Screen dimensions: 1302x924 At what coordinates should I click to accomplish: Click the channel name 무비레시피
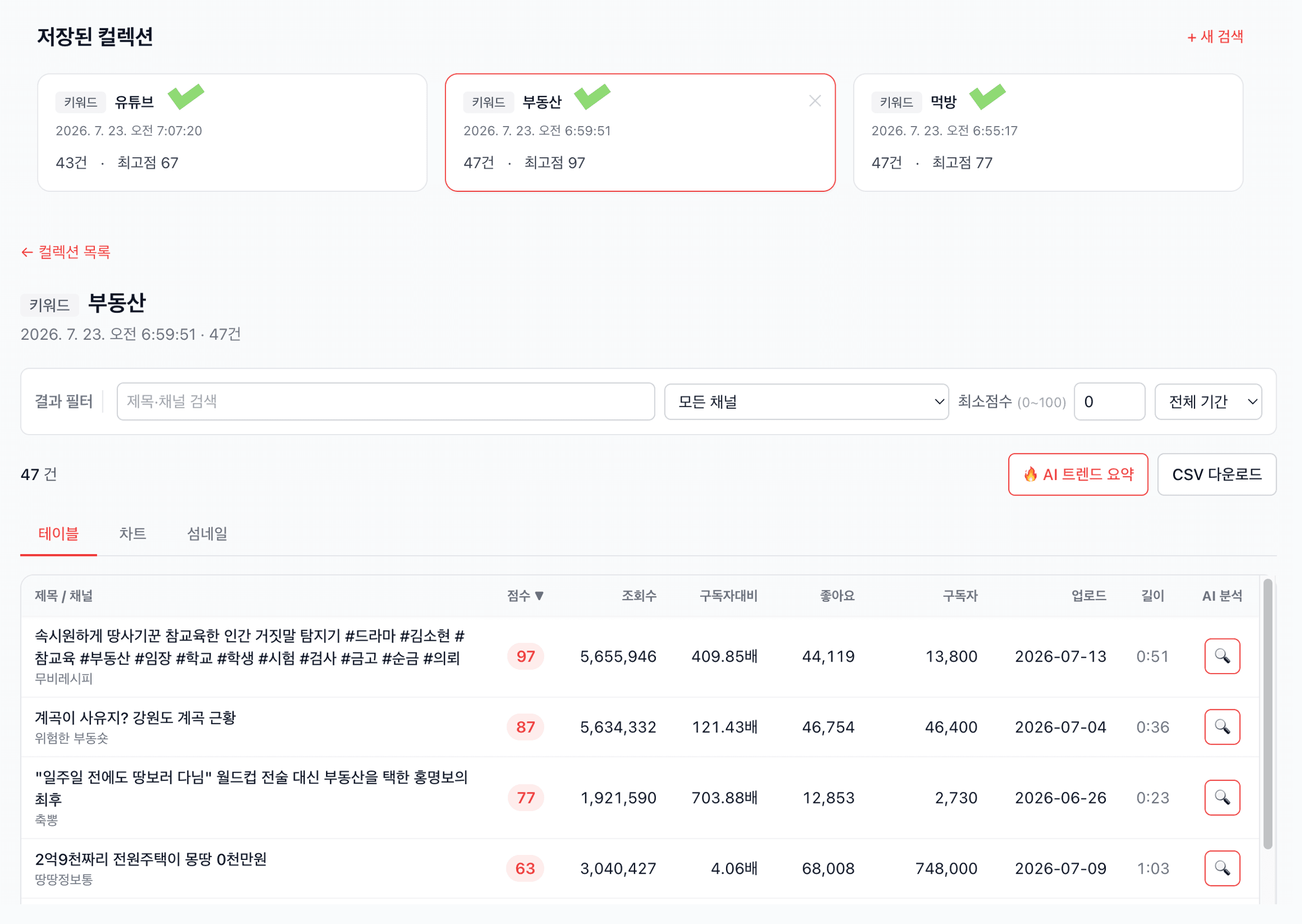(64, 678)
